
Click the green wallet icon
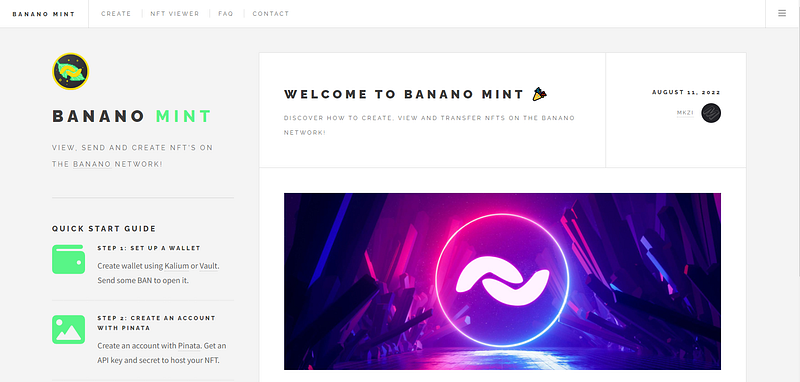pyautogui.click(x=68, y=259)
